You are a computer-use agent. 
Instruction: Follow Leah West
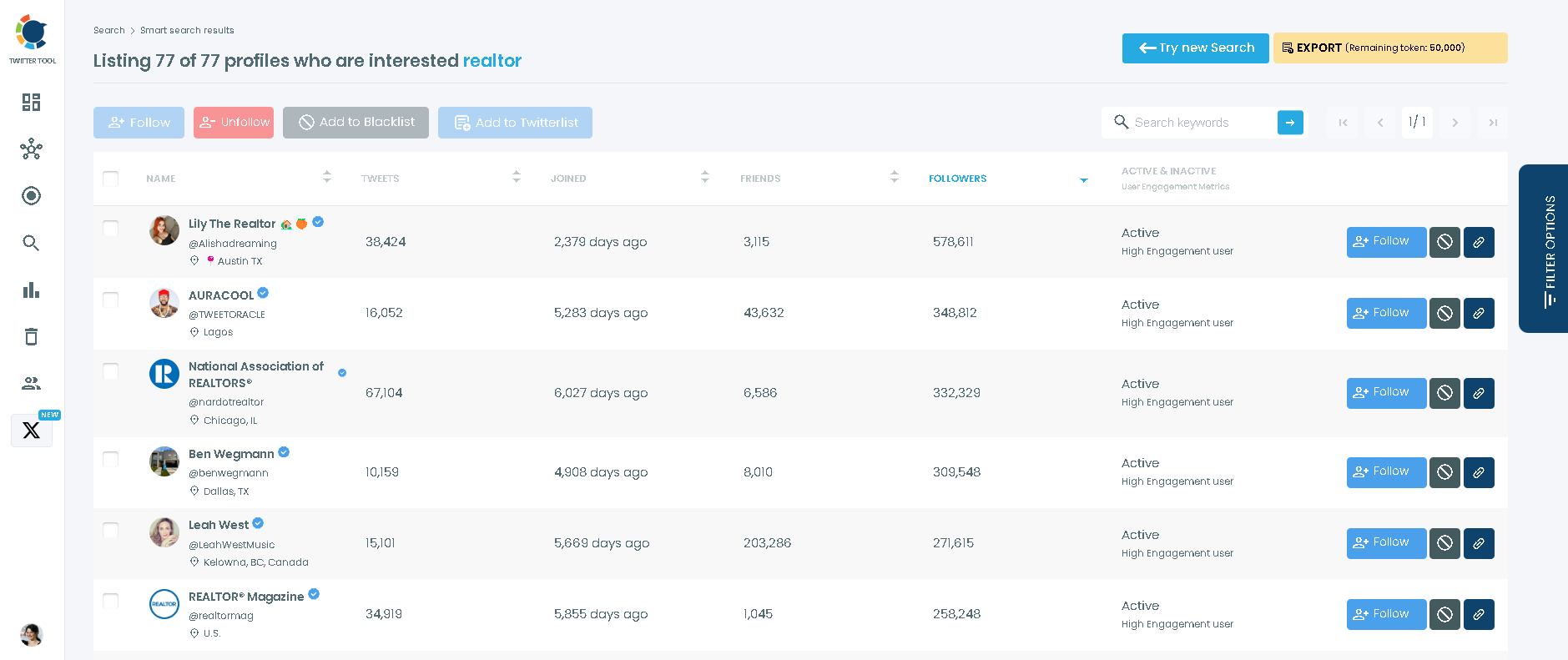1386,543
